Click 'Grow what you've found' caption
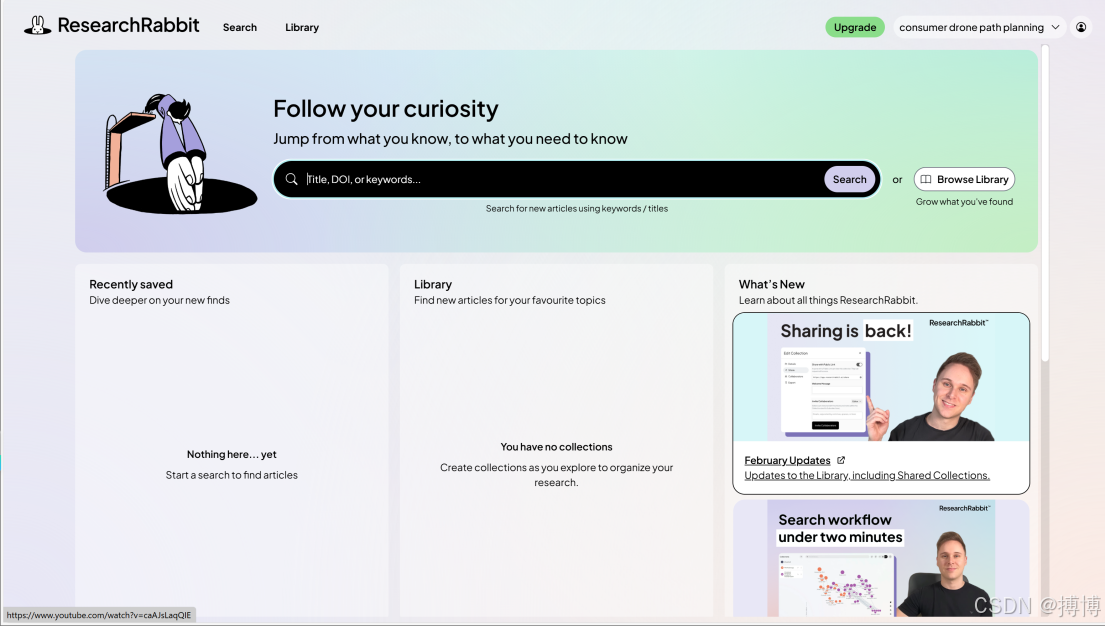This screenshot has width=1105, height=626. [x=964, y=202]
